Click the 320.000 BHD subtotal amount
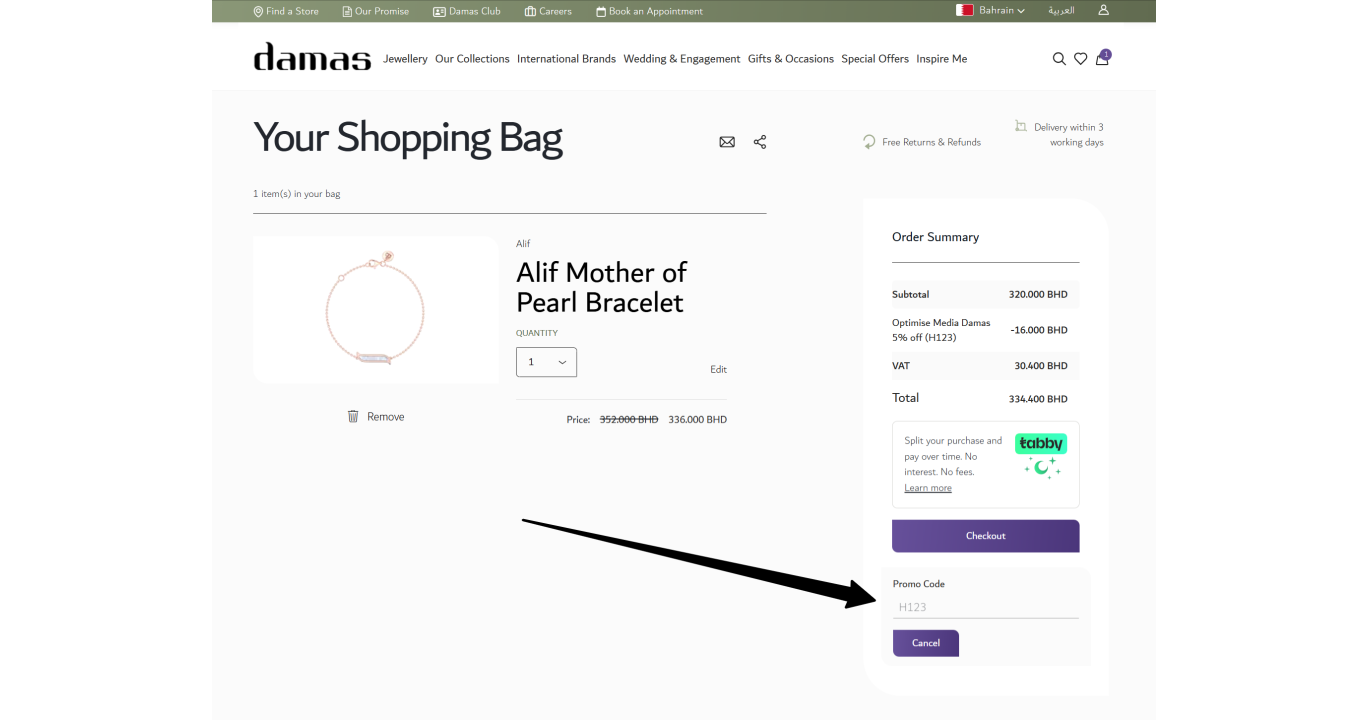 [1038, 295]
